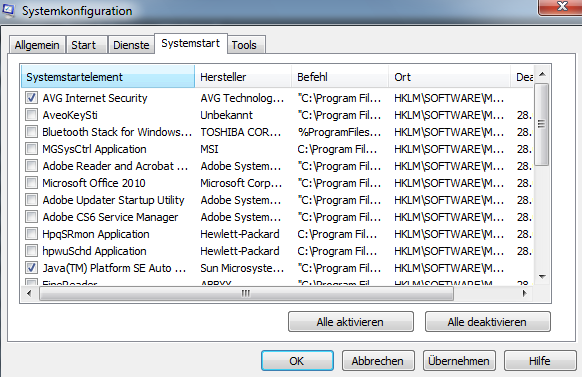Click the Microsoft Corp... manufacturer cell
This screenshot has height=377, width=582.
pyautogui.click(x=241, y=183)
